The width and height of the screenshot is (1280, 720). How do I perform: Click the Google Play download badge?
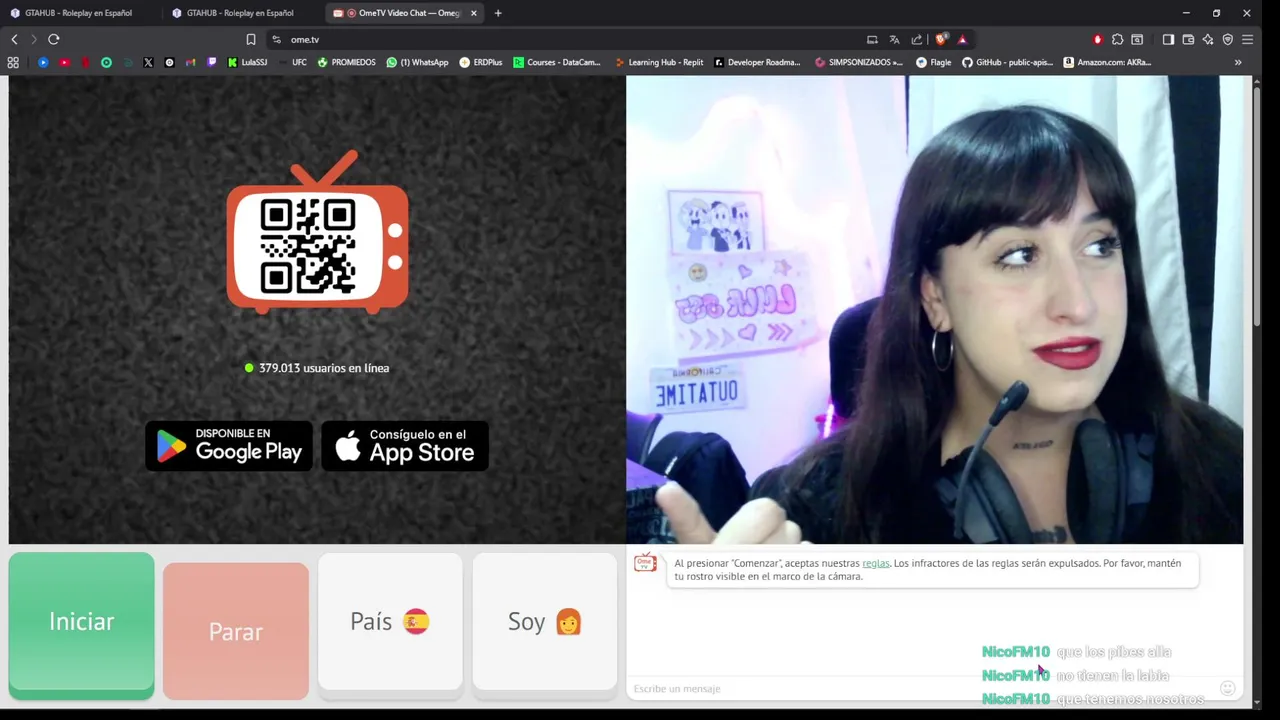[x=229, y=446]
